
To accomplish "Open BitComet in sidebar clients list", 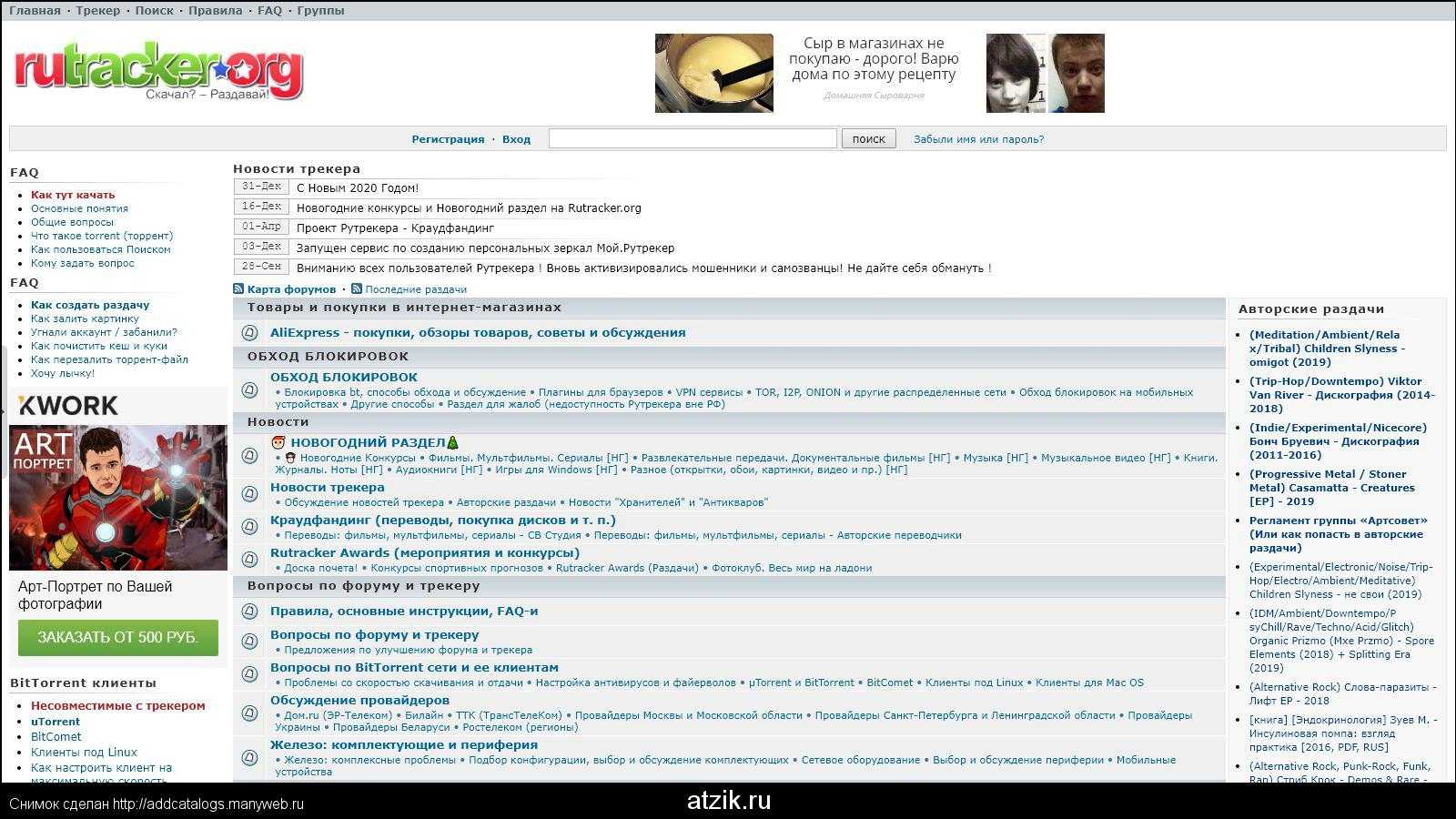I will coord(56,737).
